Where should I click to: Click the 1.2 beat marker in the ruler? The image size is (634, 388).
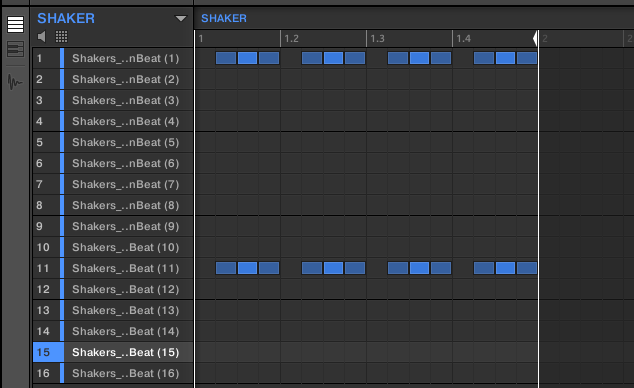click(291, 39)
